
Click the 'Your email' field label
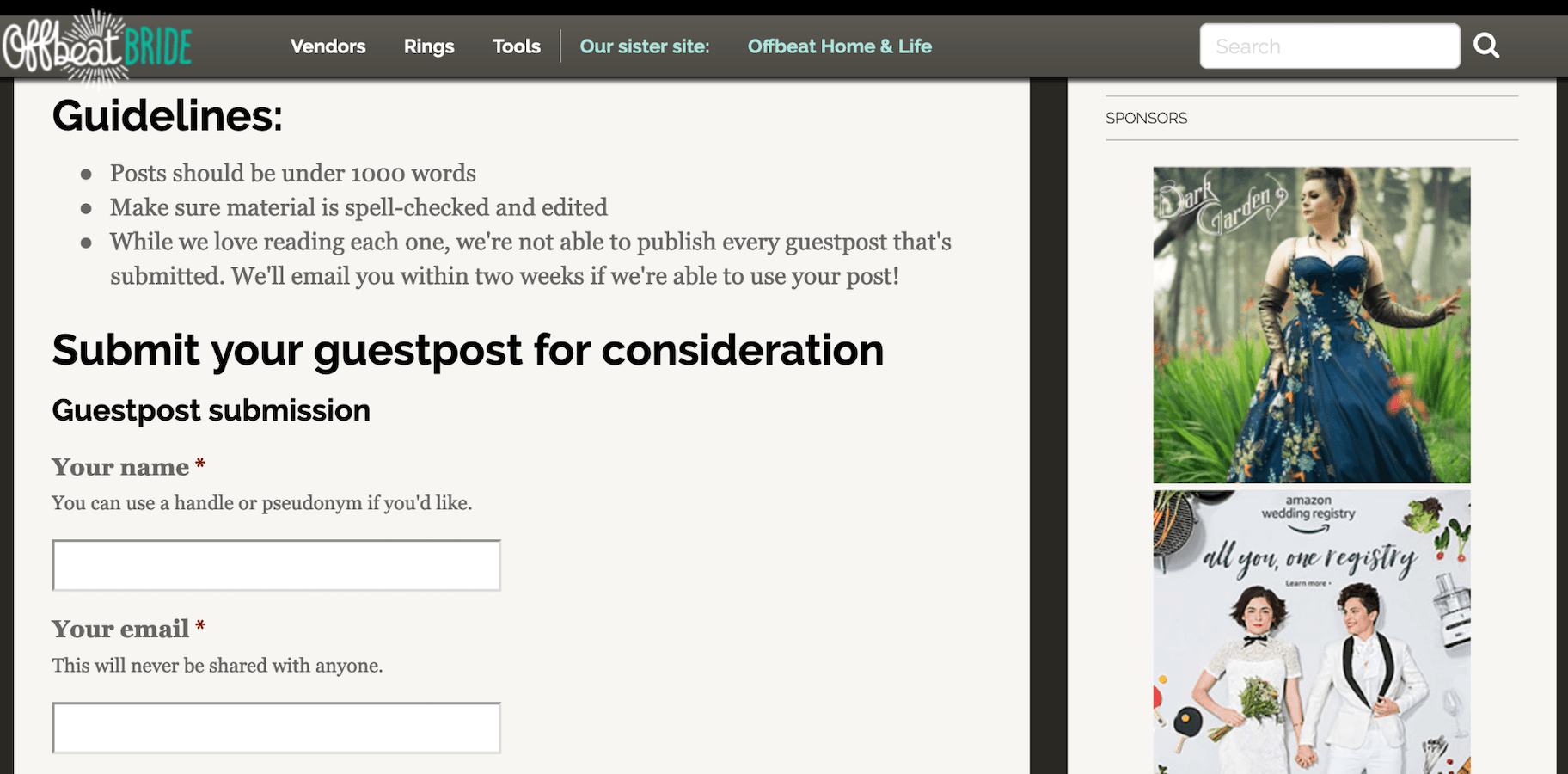point(120,630)
